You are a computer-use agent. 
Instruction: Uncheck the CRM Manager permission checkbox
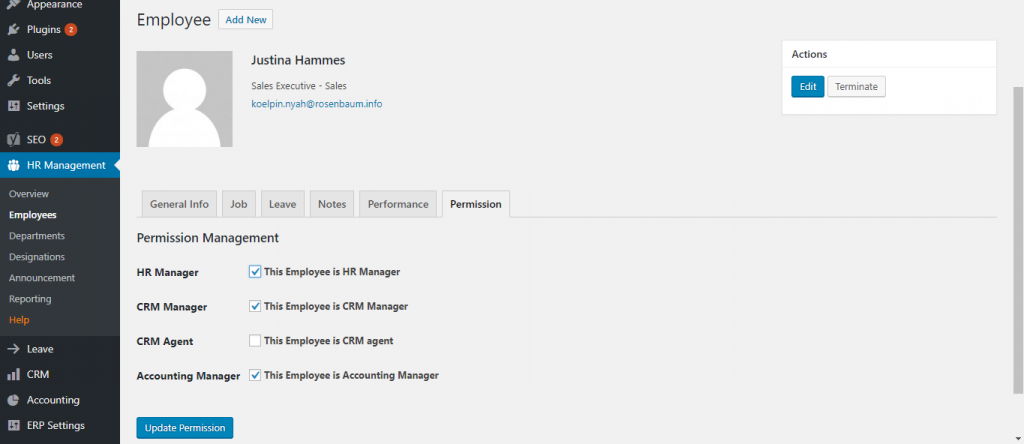pyautogui.click(x=255, y=306)
